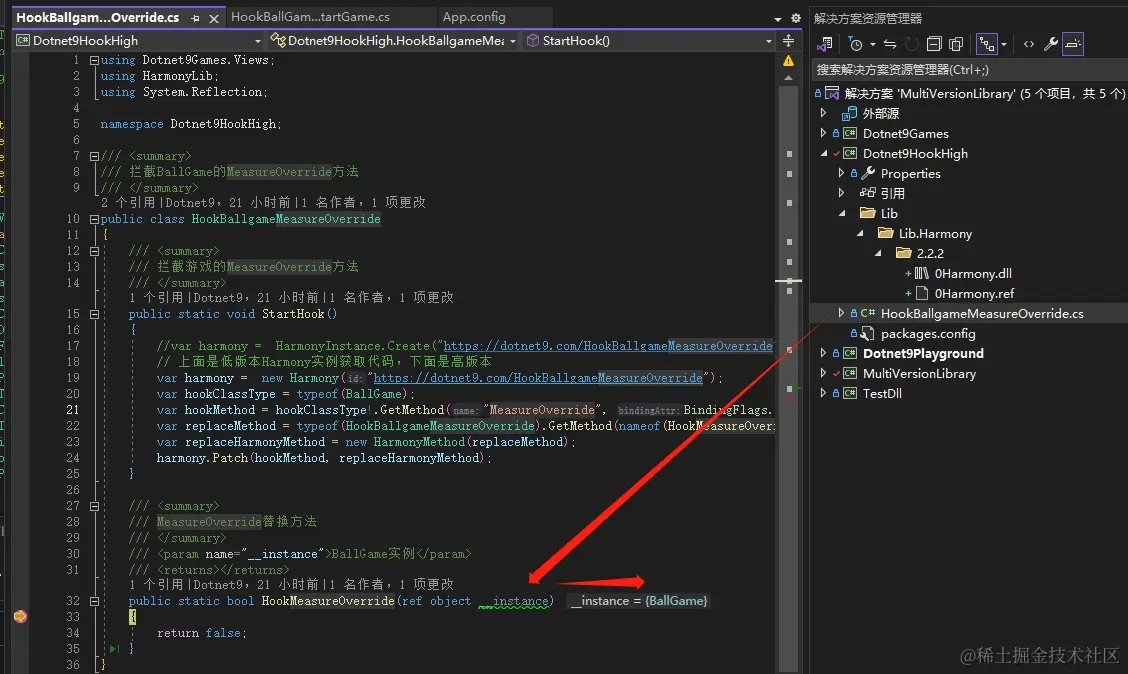
Task: Click the CodeLens references text above line 10
Action: point(263,203)
